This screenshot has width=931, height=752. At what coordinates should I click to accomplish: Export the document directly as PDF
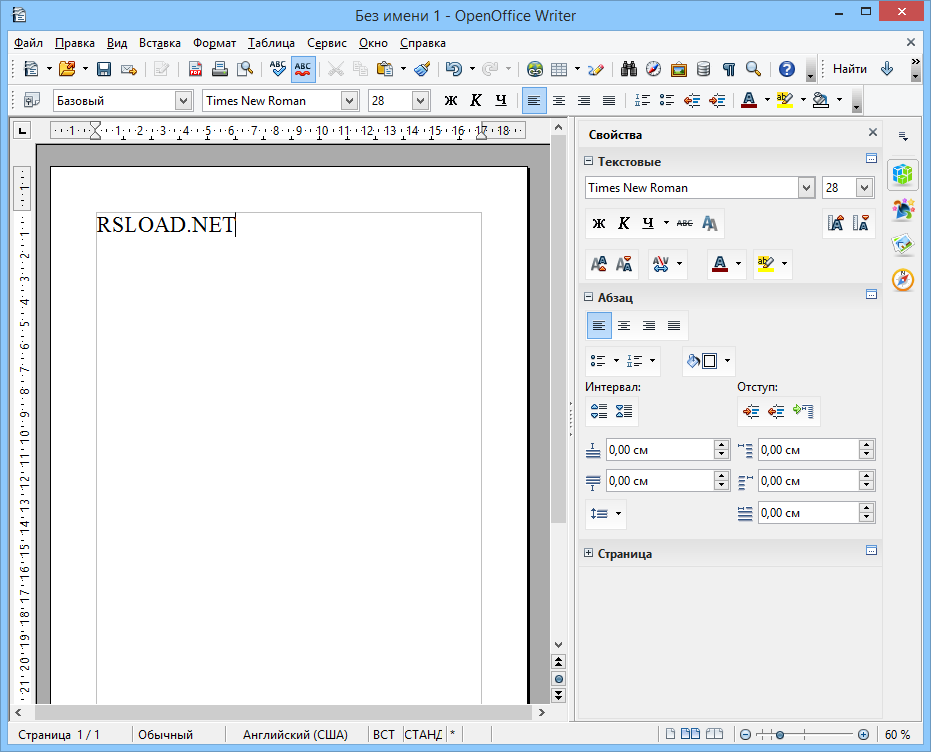point(195,68)
